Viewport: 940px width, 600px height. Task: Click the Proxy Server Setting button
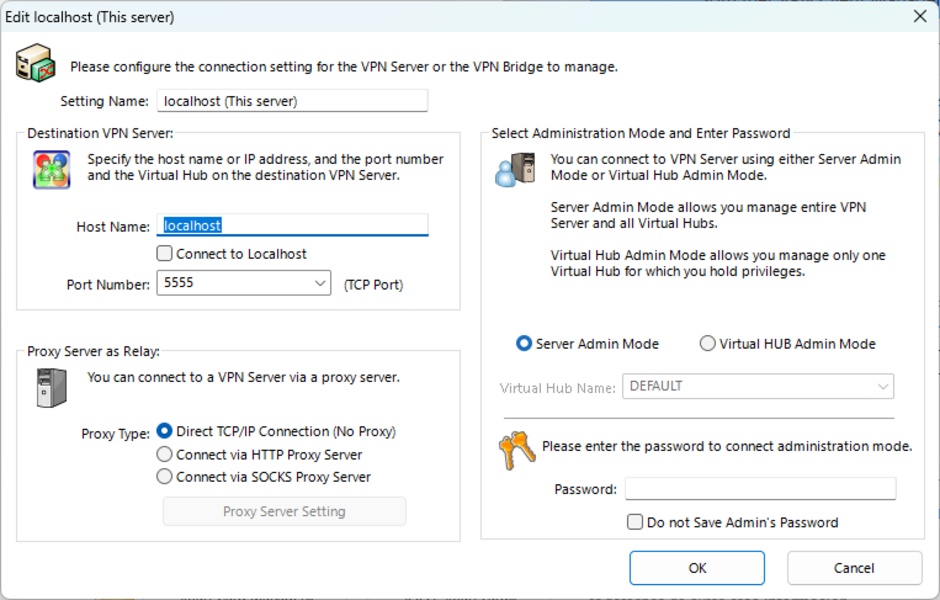[284, 512]
